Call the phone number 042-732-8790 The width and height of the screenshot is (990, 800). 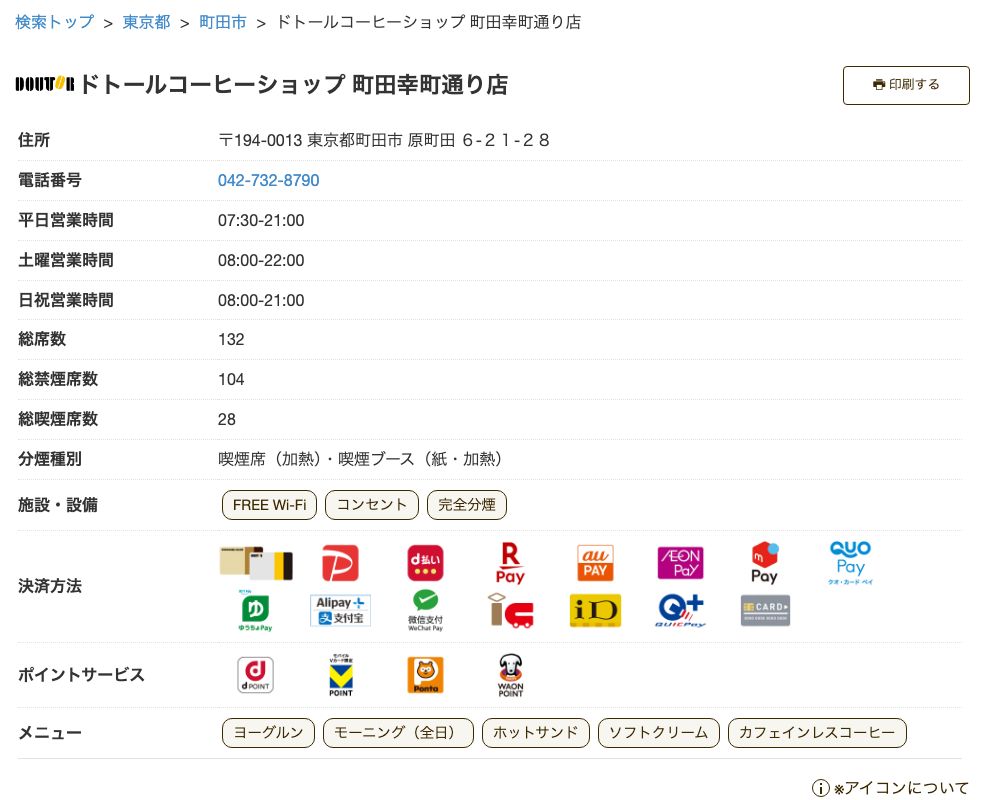(x=268, y=181)
